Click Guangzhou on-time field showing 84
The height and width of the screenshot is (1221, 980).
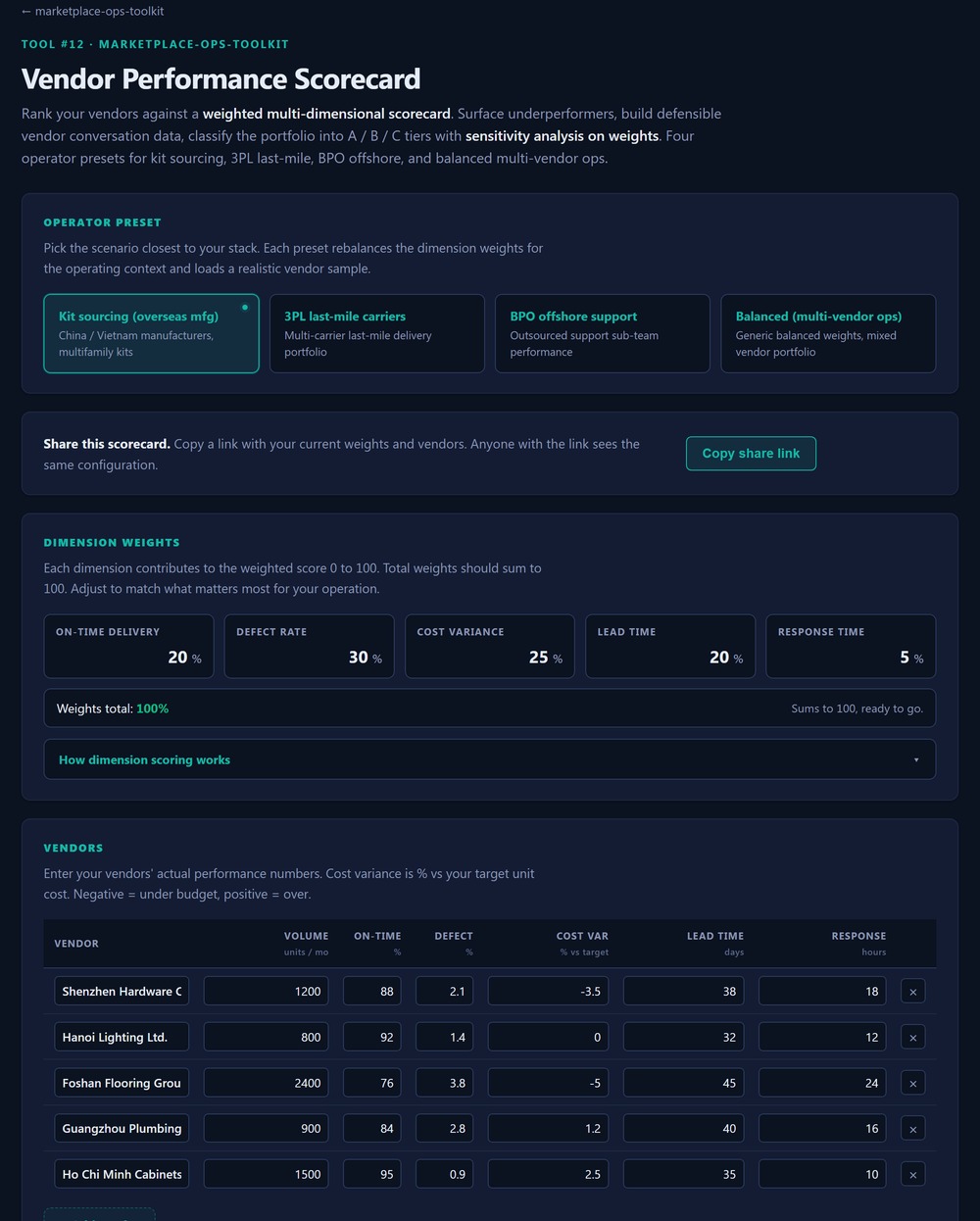[371, 1128]
